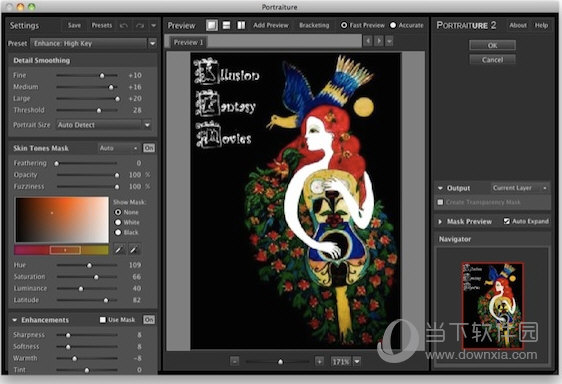This screenshot has width=562, height=384.
Task: Go to previous preview tab arrow
Action: click(368, 41)
